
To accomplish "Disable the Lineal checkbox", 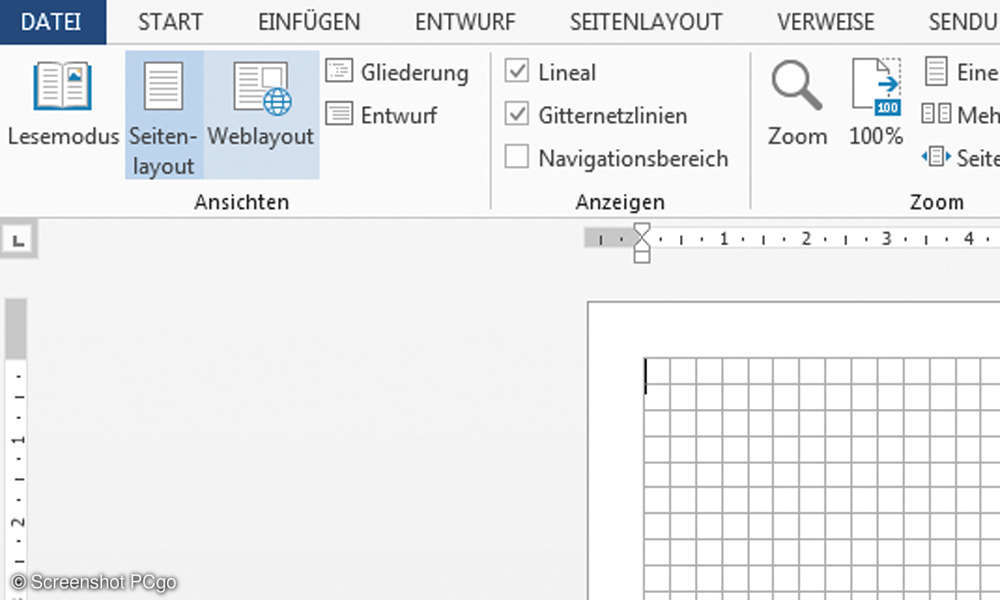I will pyautogui.click(x=517, y=71).
